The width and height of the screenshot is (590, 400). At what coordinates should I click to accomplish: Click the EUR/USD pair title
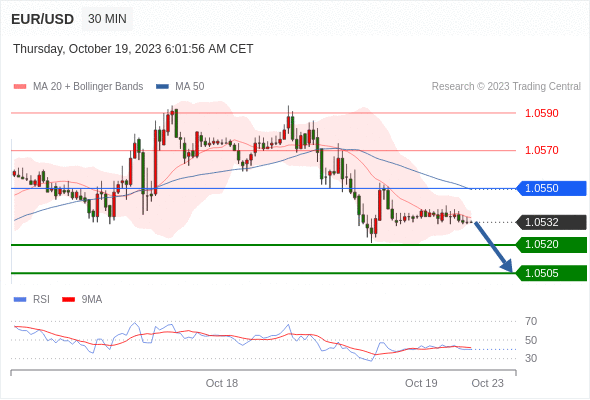[43, 19]
